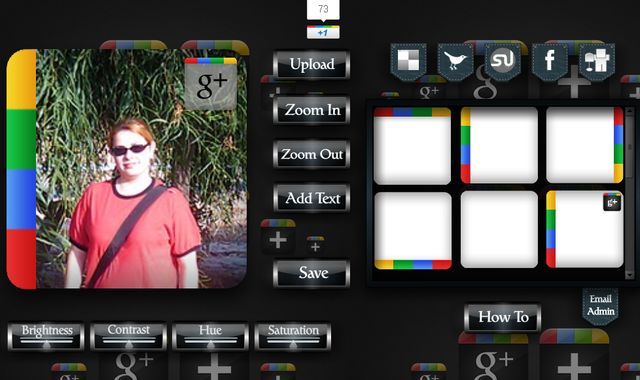Share via the Facebook icon

point(550,61)
